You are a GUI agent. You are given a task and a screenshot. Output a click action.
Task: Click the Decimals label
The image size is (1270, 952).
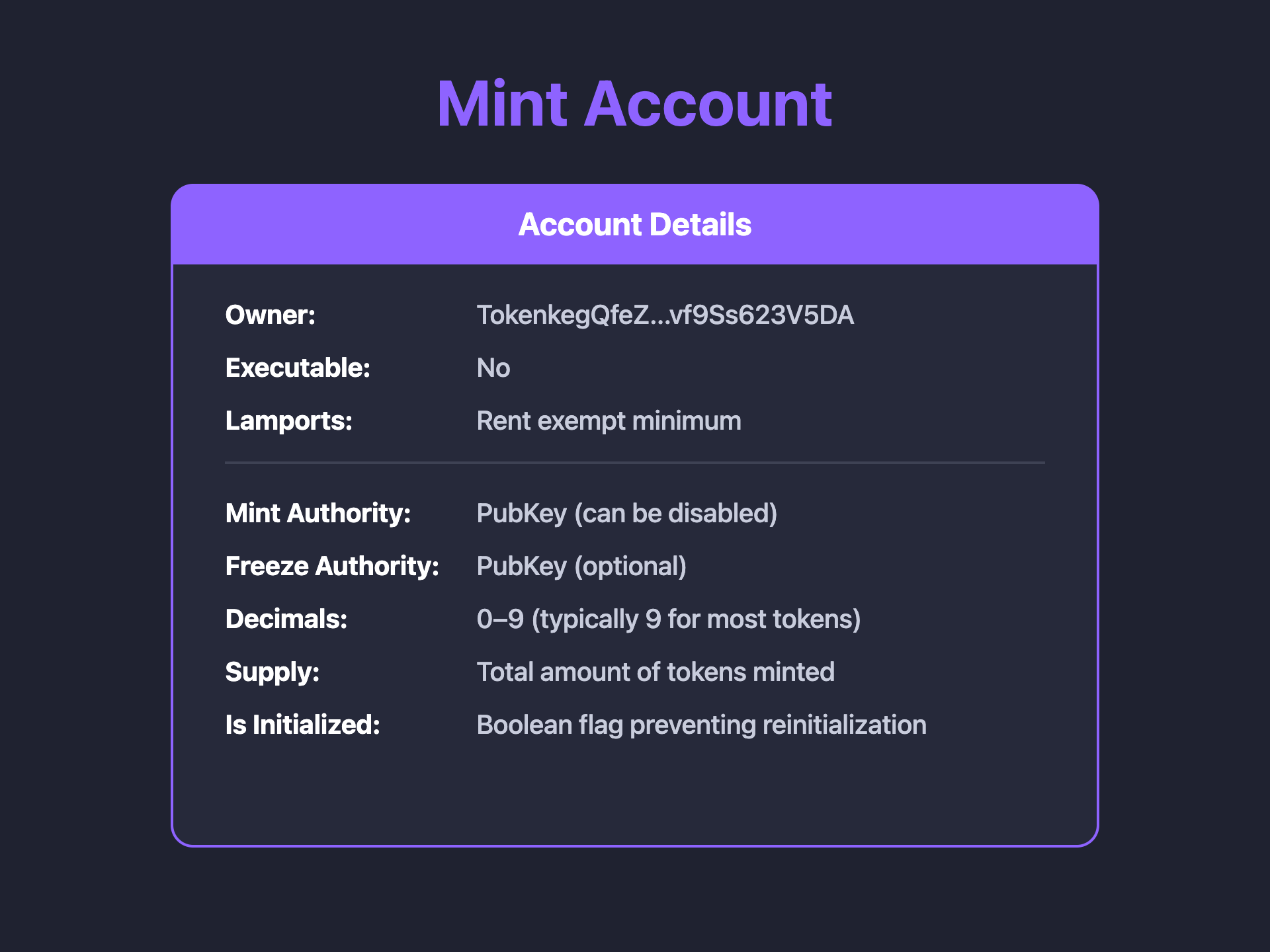[x=286, y=619]
